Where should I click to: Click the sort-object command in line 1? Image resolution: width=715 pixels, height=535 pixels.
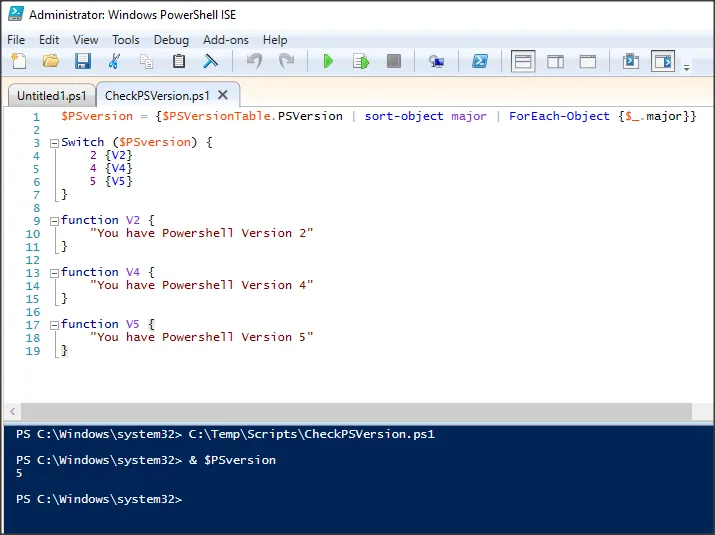[x=404, y=116]
